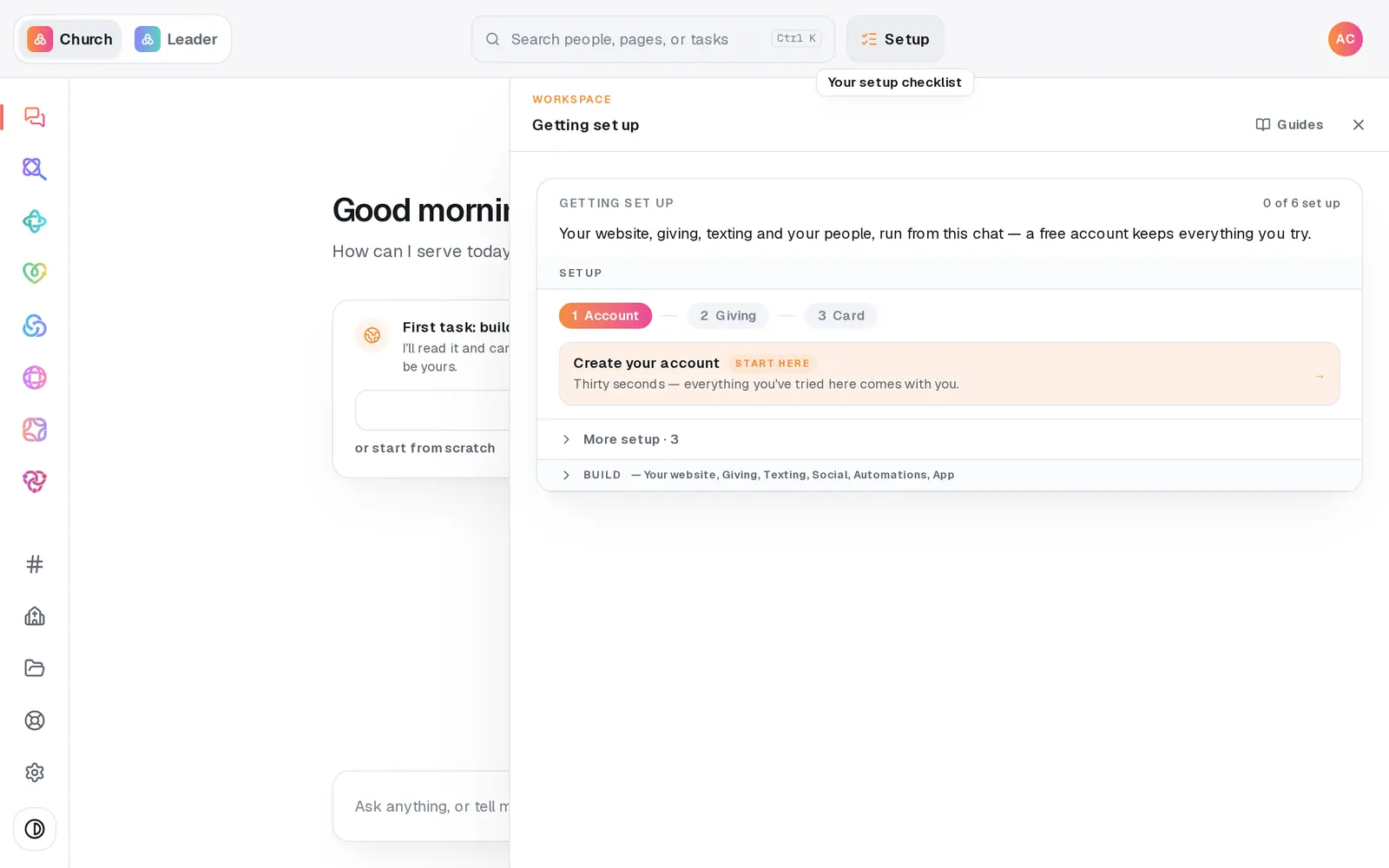This screenshot has width=1389, height=868.
Task: Click the First task card icon
Action: click(372, 335)
